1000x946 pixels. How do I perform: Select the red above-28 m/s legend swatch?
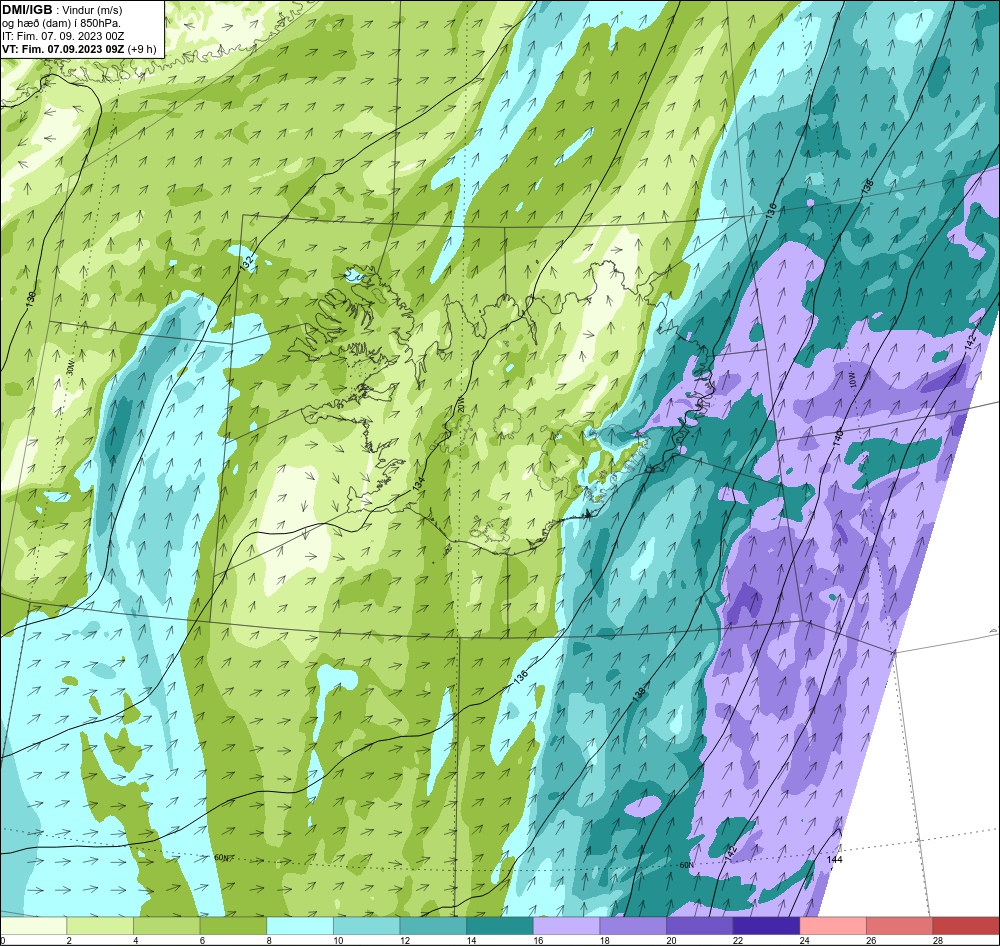966,926
